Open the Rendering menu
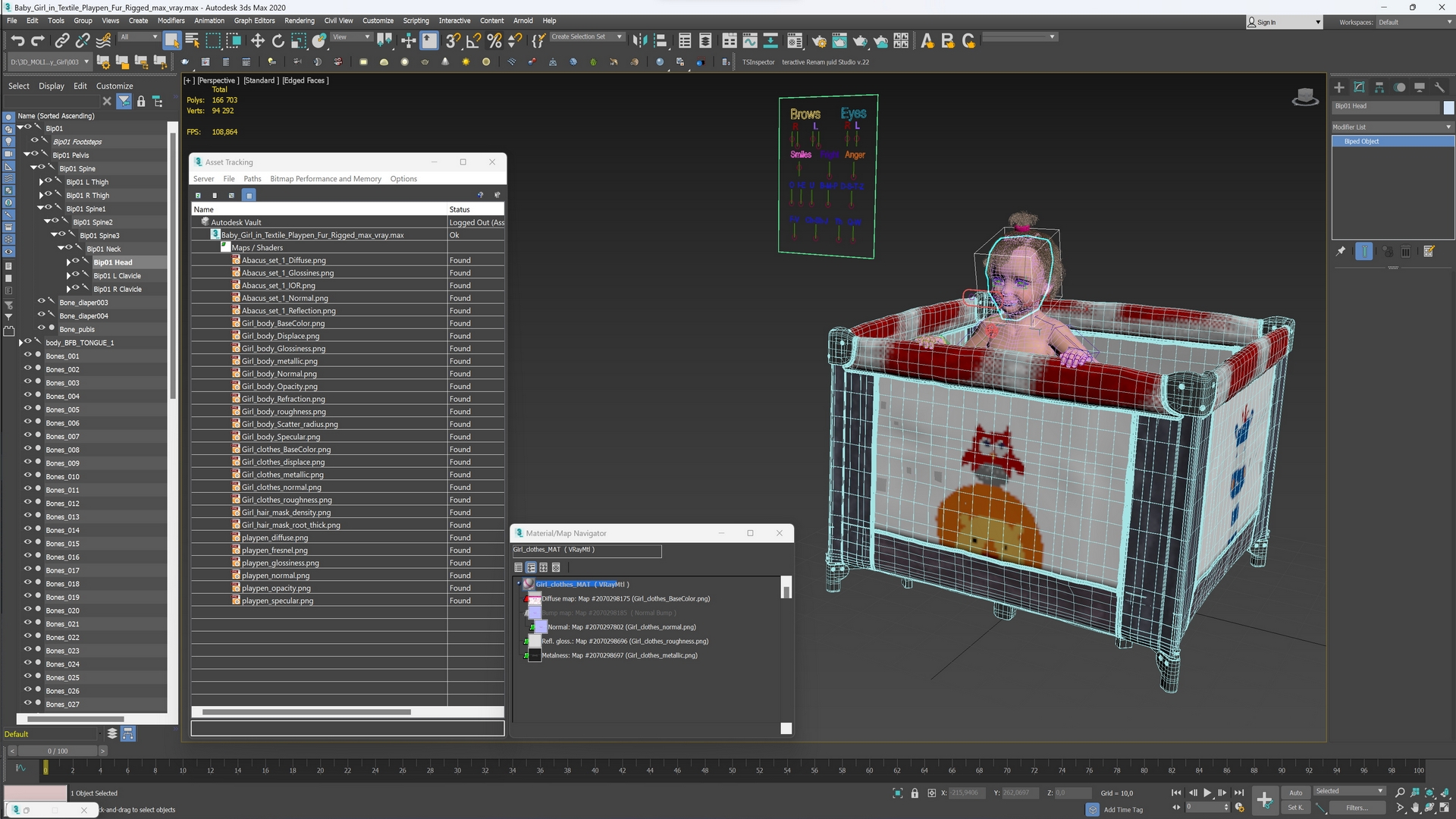This screenshot has width=1456, height=819. (299, 20)
